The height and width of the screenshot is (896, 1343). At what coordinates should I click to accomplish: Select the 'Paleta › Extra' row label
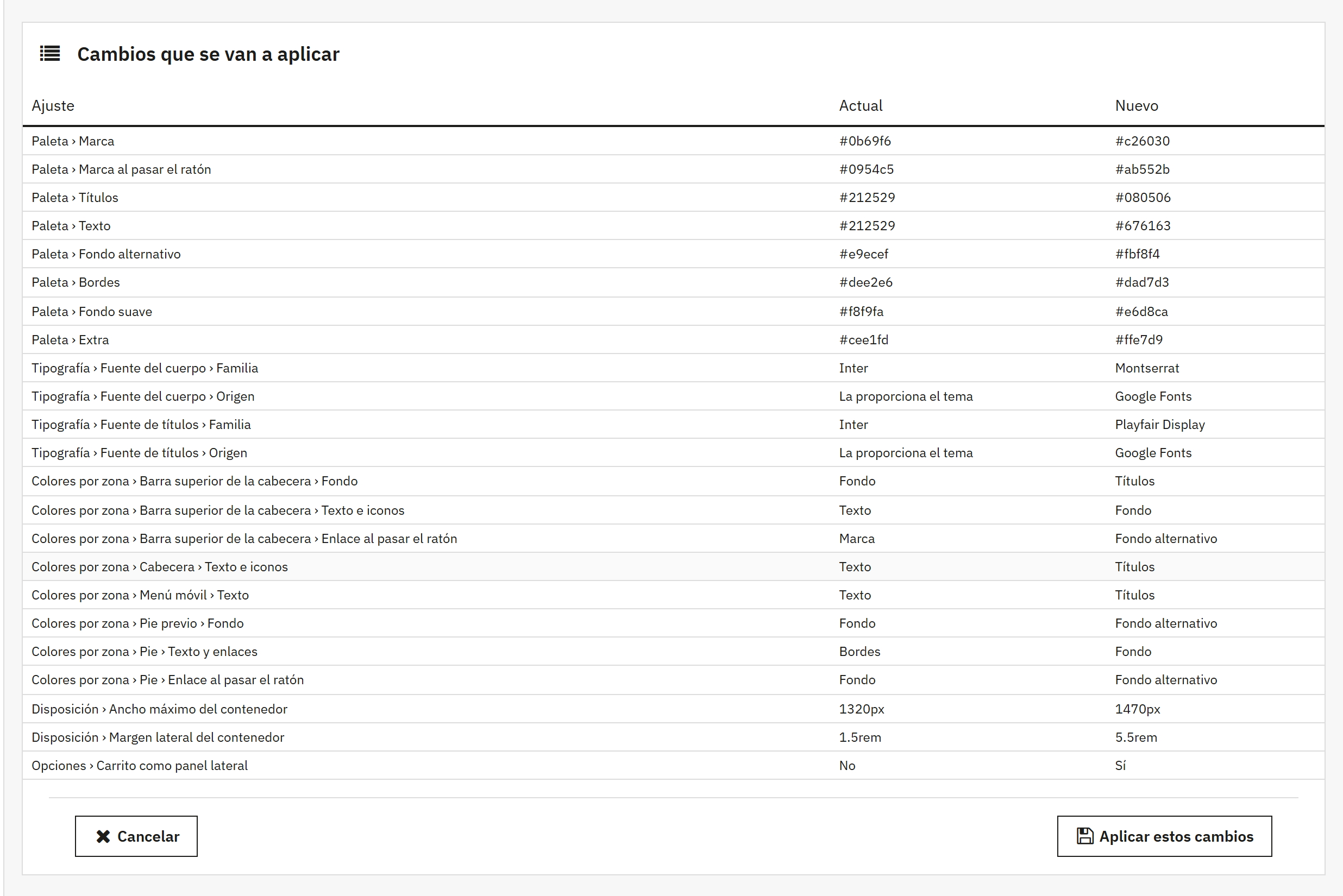coord(70,340)
